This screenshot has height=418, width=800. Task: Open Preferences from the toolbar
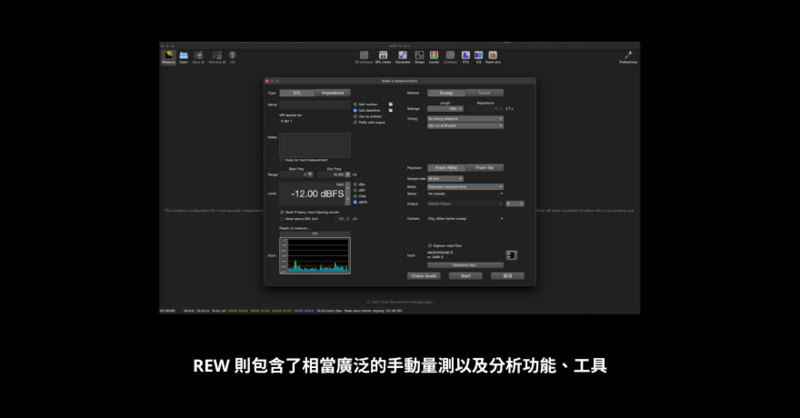(627, 56)
